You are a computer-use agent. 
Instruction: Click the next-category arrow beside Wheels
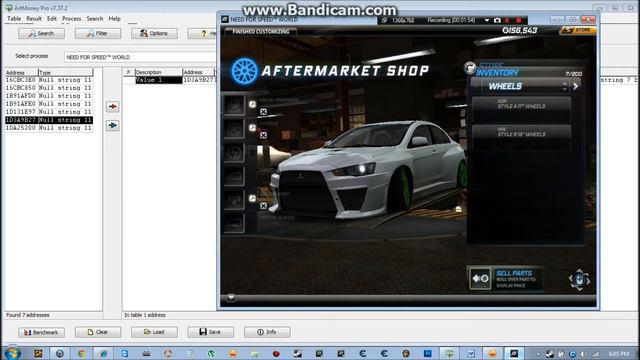click(576, 86)
